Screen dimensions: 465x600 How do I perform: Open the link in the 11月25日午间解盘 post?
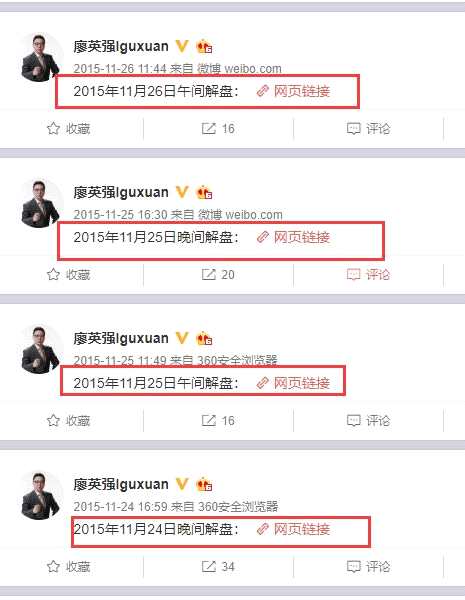point(293,383)
